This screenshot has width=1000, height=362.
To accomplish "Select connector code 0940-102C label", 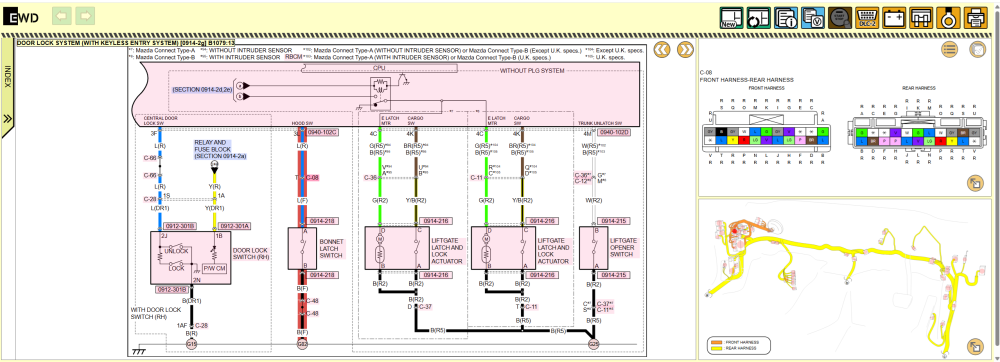I will click(322, 133).
